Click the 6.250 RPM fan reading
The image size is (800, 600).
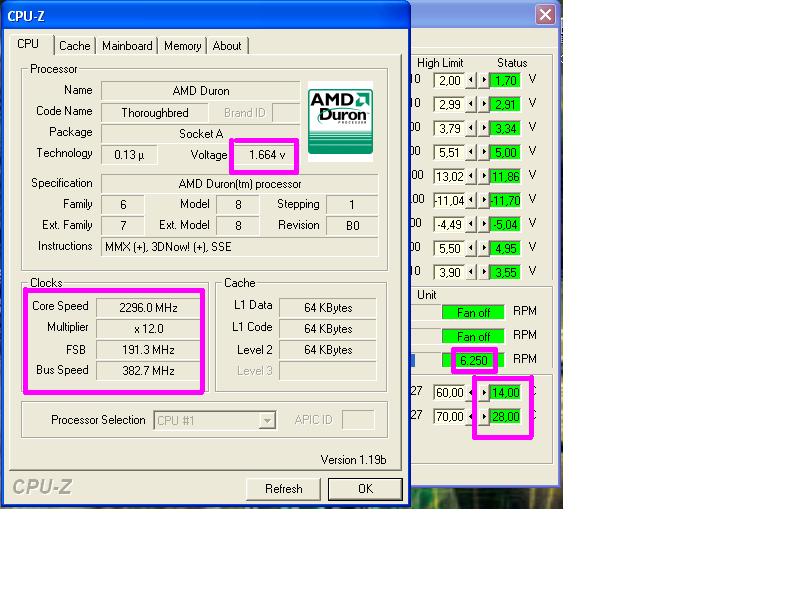pos(473,360)
